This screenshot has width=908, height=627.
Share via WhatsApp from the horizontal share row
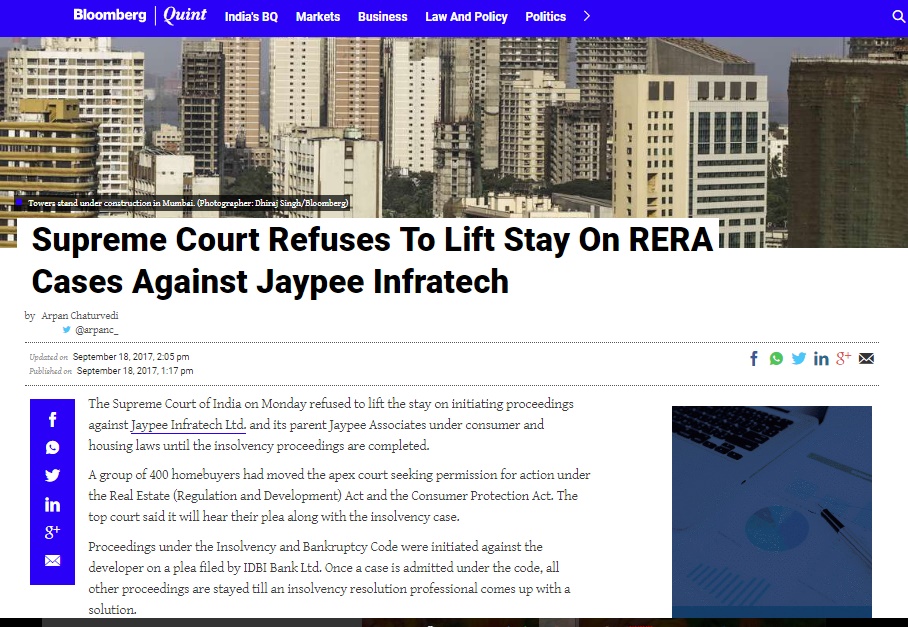(x=776, y=359)
